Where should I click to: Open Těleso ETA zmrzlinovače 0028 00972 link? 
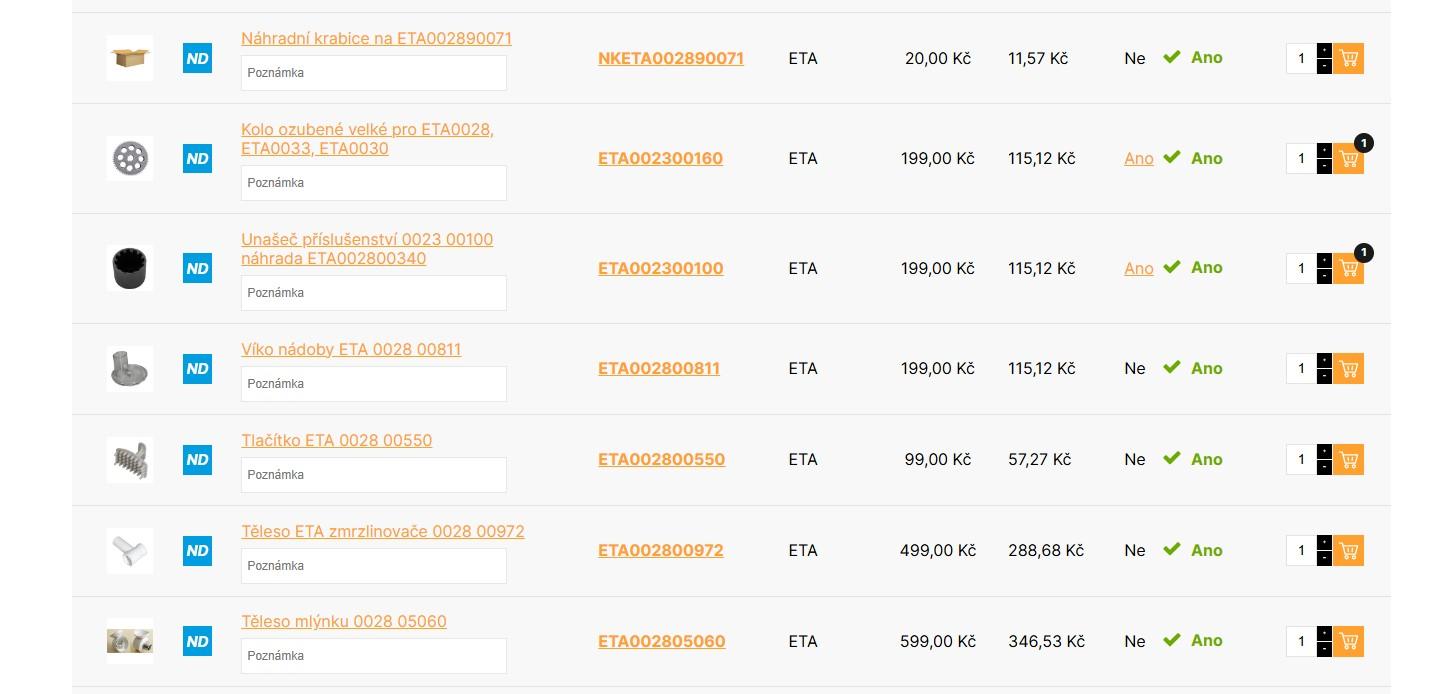tap(383, 531)
